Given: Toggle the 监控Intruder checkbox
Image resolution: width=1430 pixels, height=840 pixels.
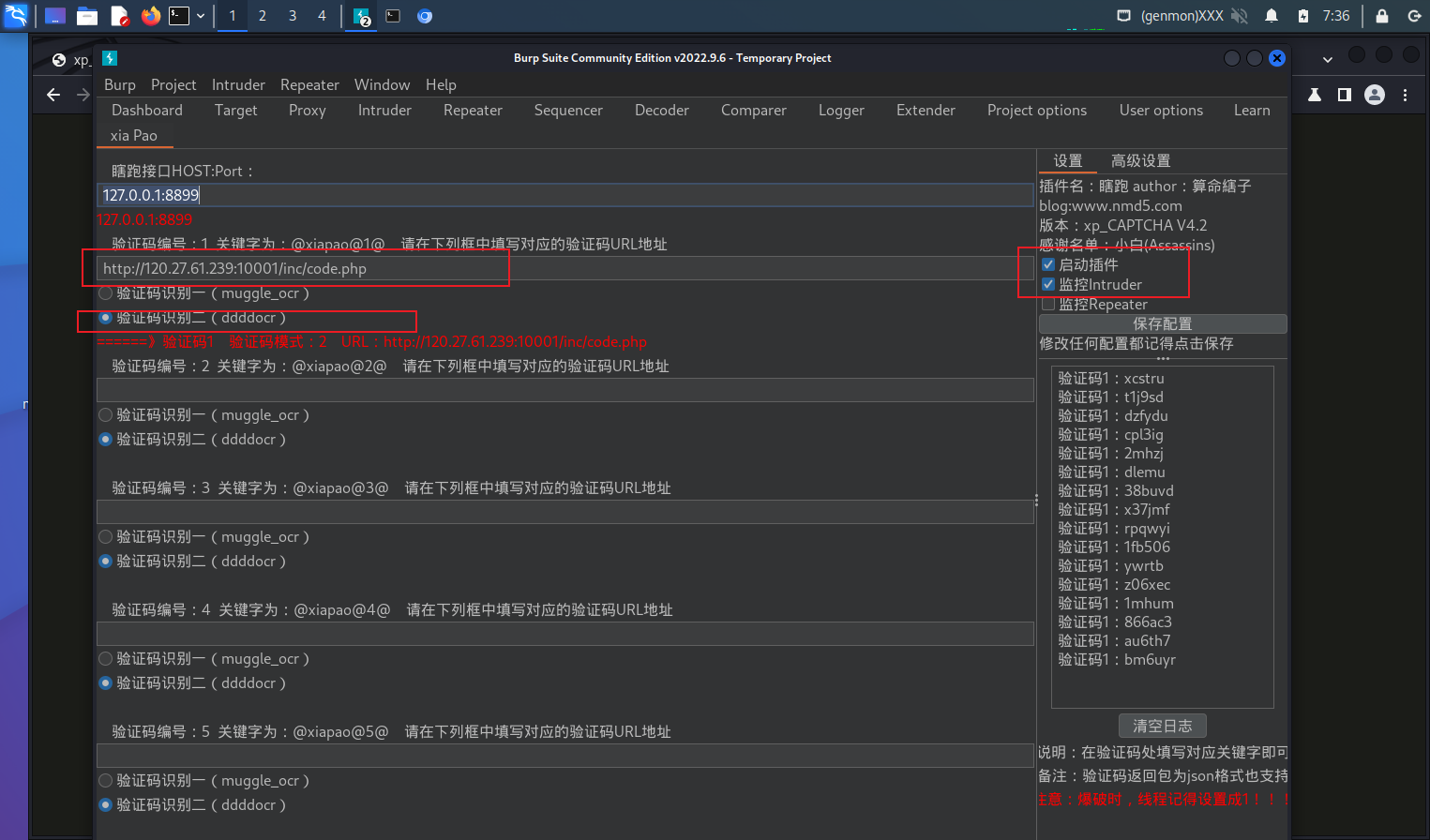Looking at the screenshot, I should coord(1048,284).
